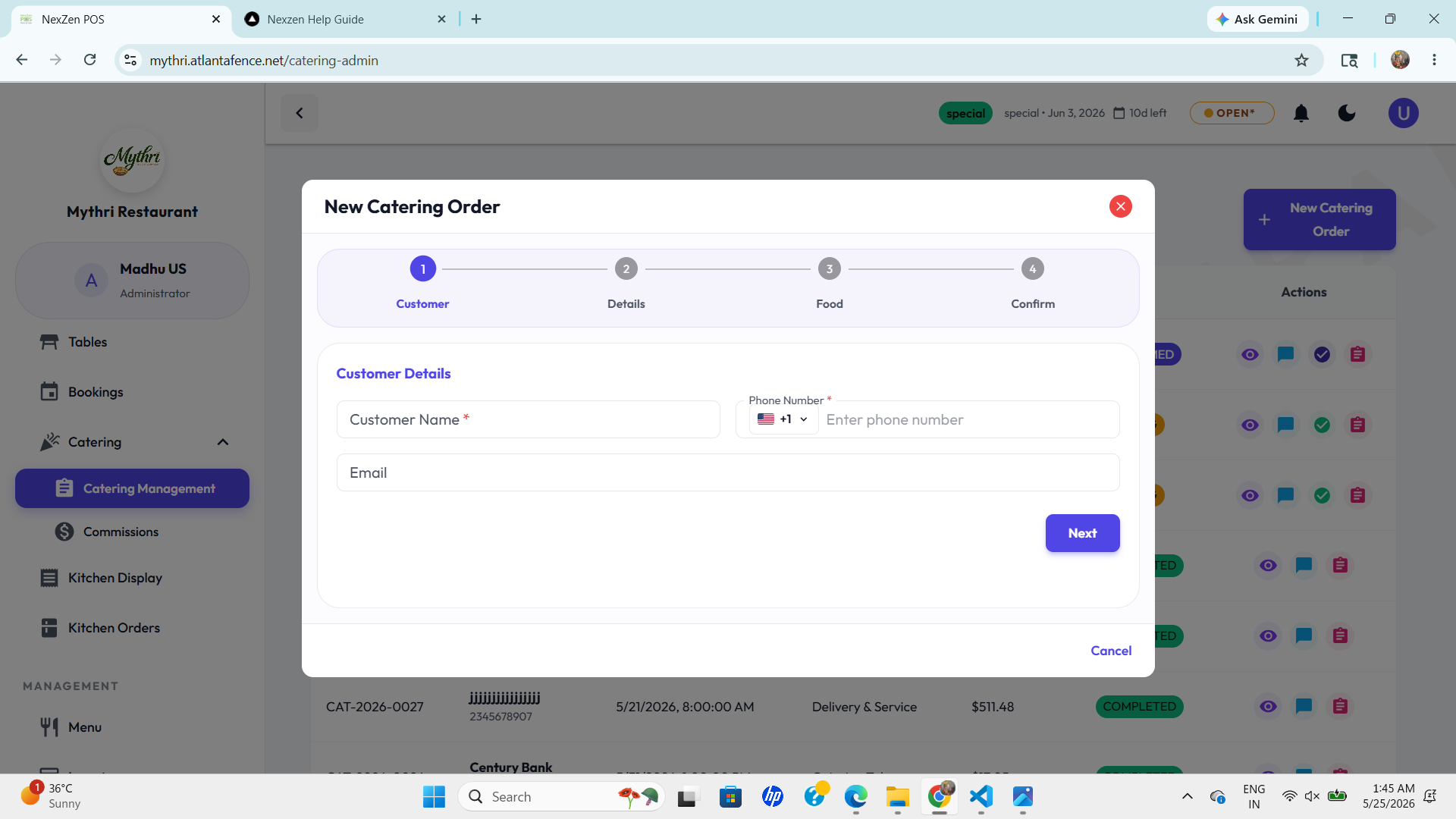
Task: Open chat for first row order
Action: point(1285,354)
